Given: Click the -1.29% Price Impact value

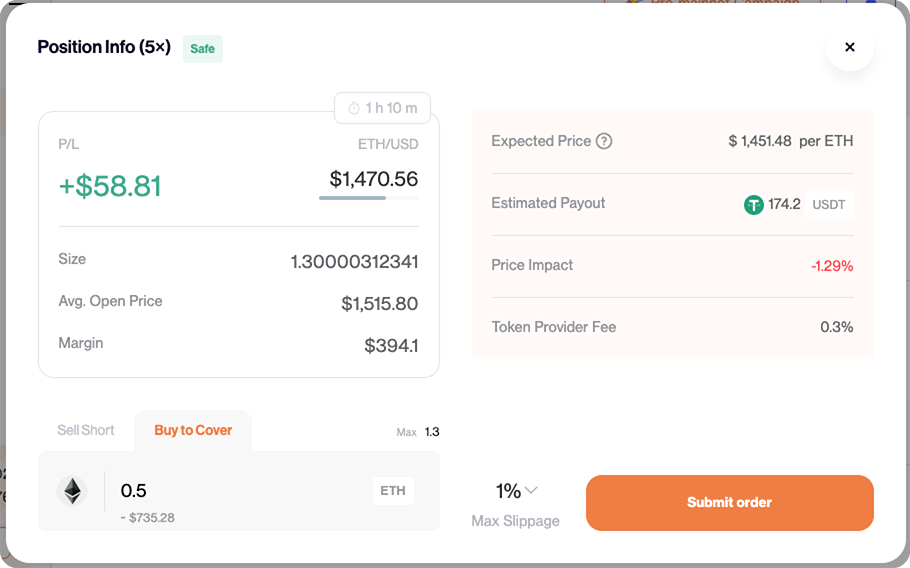Looking at the screenshot, I should click(831, 266).
